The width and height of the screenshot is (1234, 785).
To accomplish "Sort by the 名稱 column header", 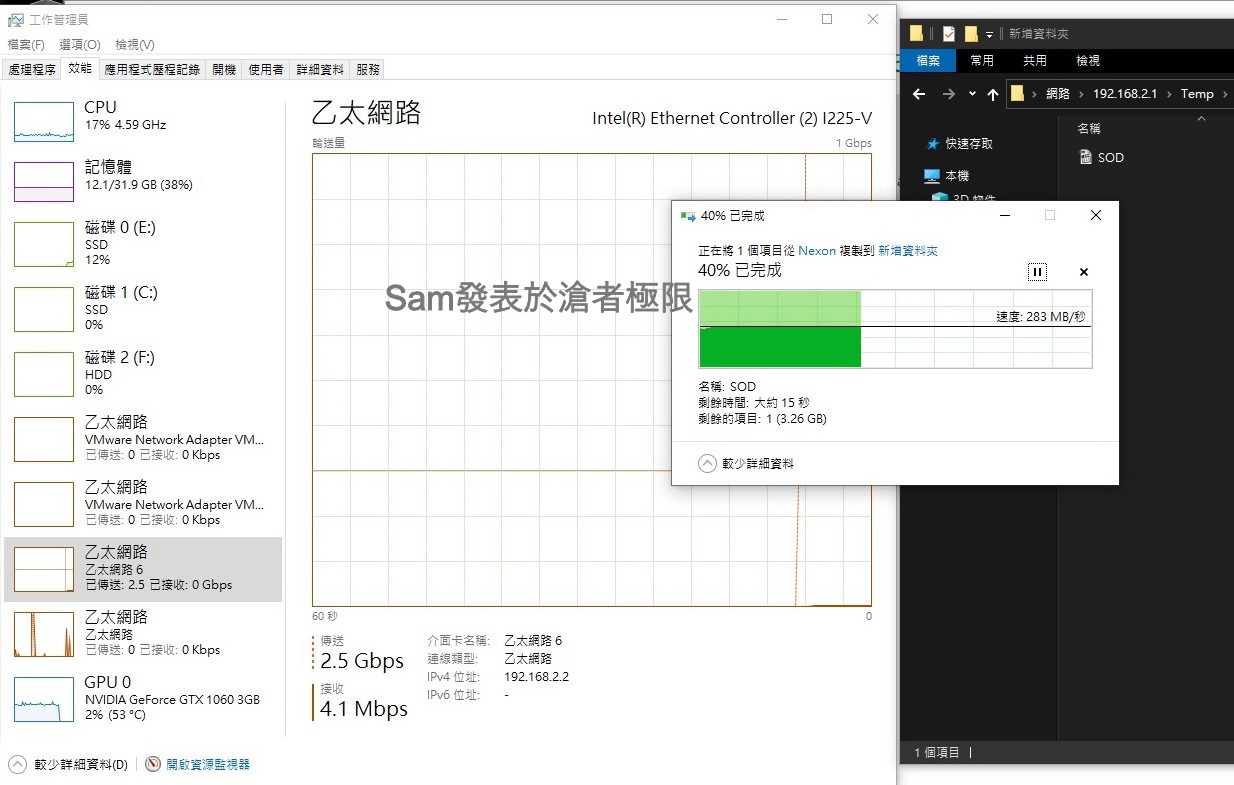I will 1089,129.
